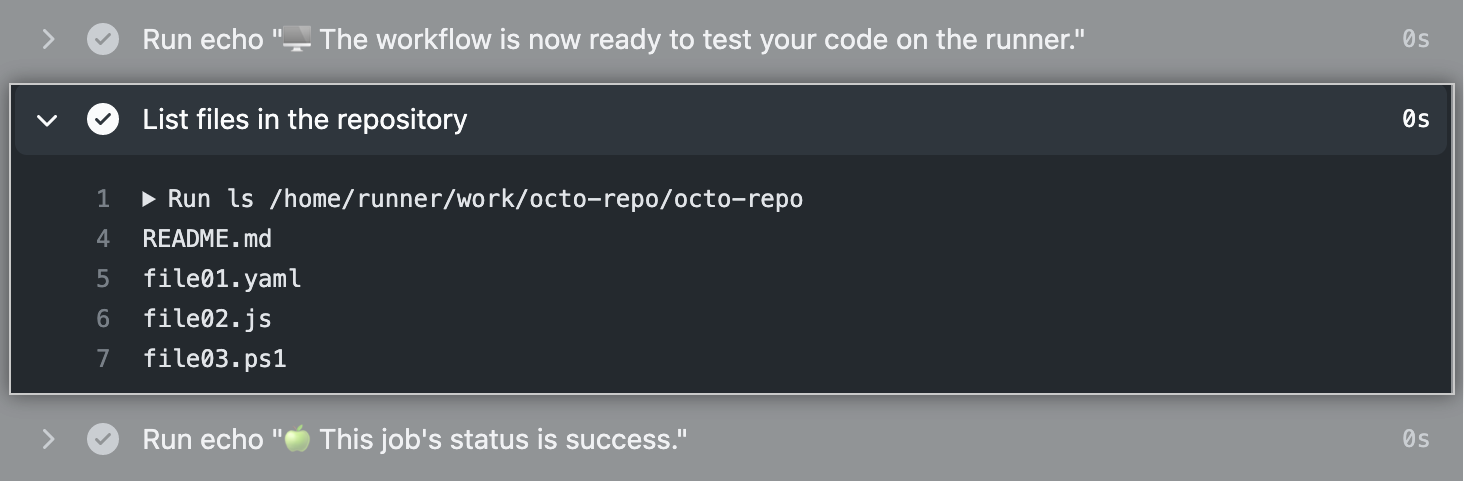The image size is (1464, 481).
Task: Click the checkmark icon beside 'workflow is now ready' step
Action: point(103,40)
